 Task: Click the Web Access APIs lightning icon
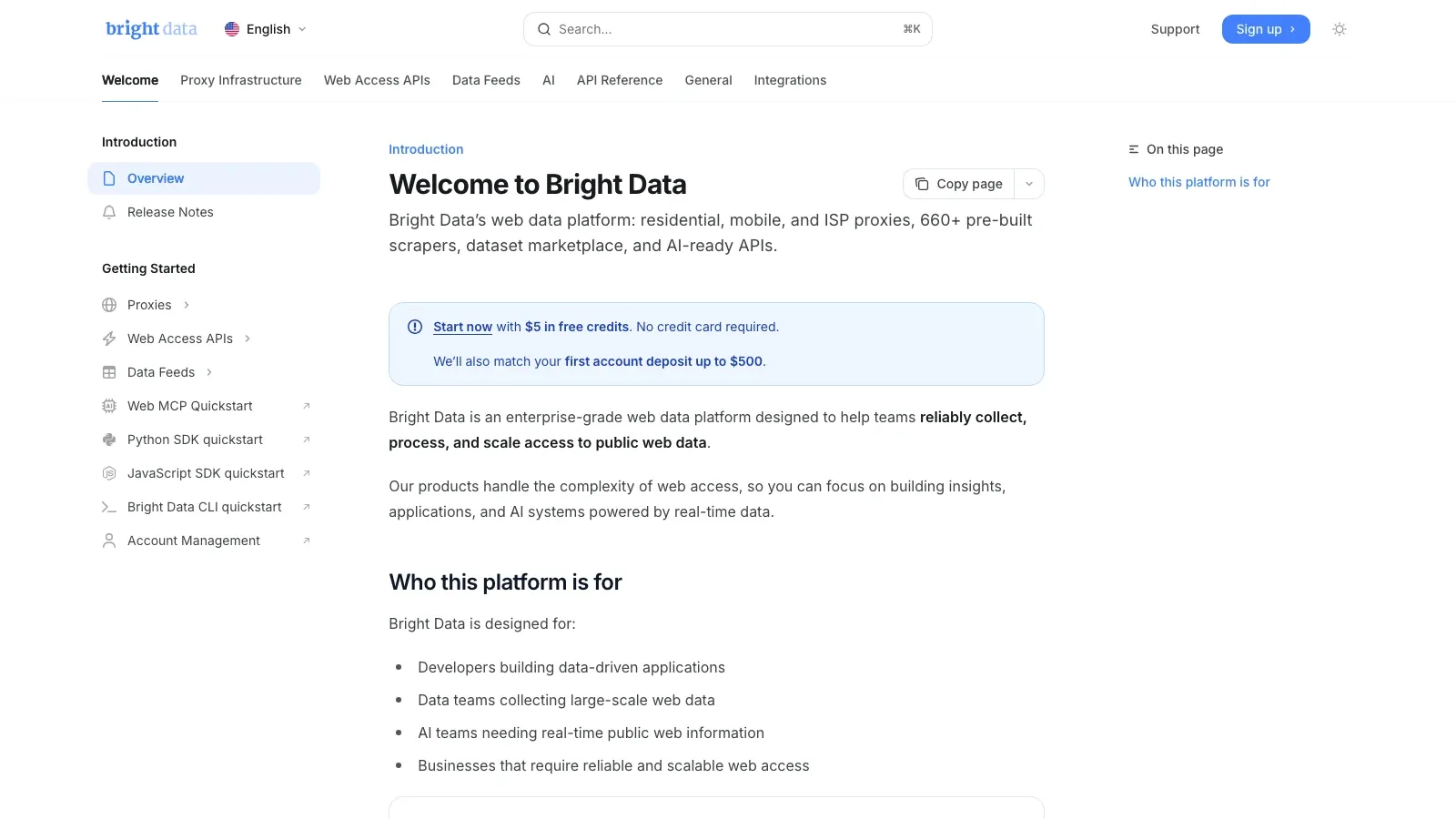(109, 339)
